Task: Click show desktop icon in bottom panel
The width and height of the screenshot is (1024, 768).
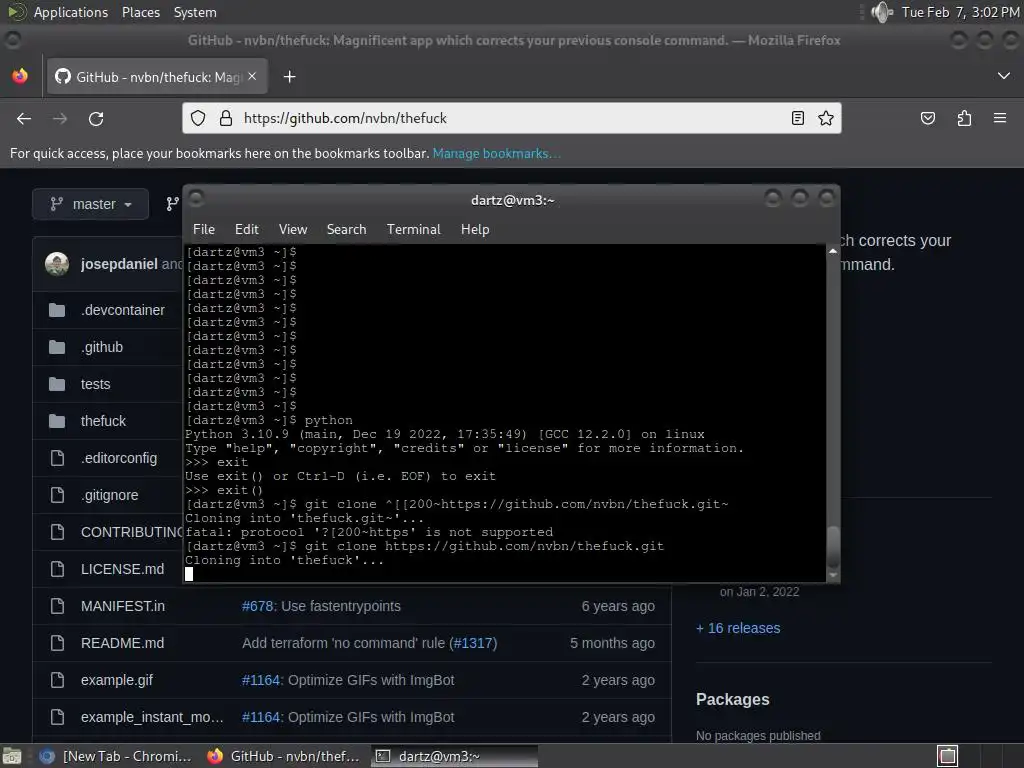Action: 11,756
